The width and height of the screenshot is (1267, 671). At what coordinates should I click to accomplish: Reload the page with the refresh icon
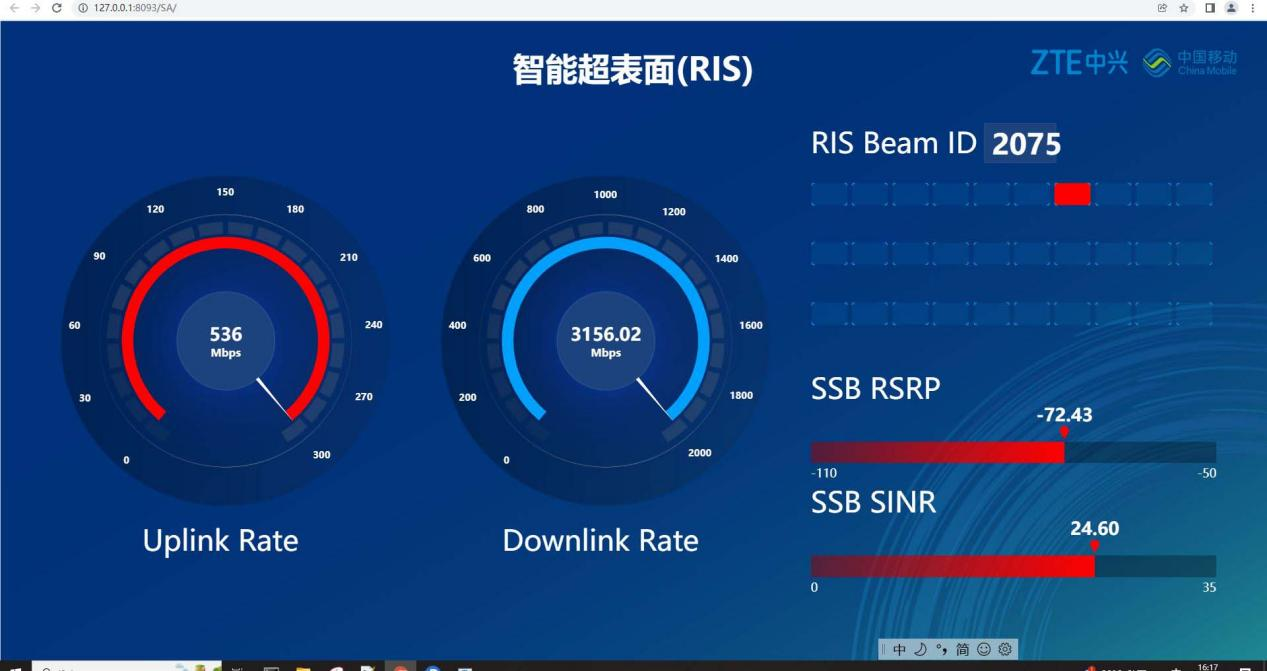56,8
